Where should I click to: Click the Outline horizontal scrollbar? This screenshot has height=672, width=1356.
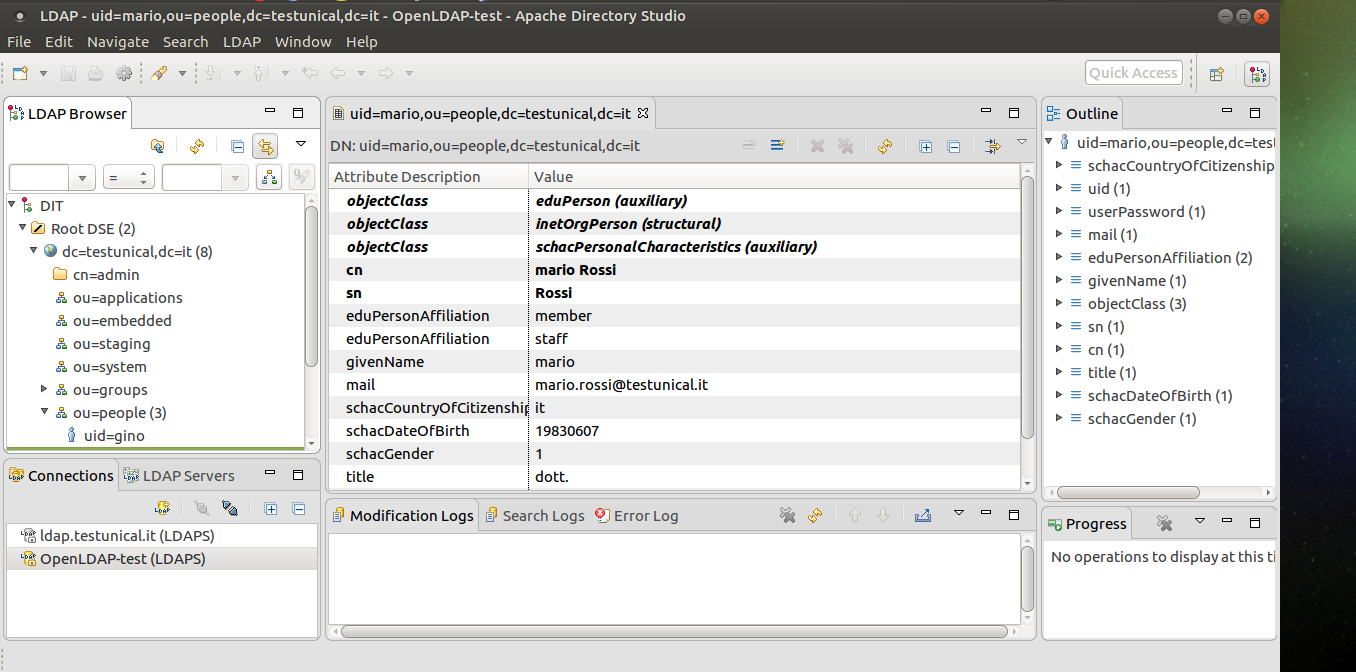point(1126,493)
